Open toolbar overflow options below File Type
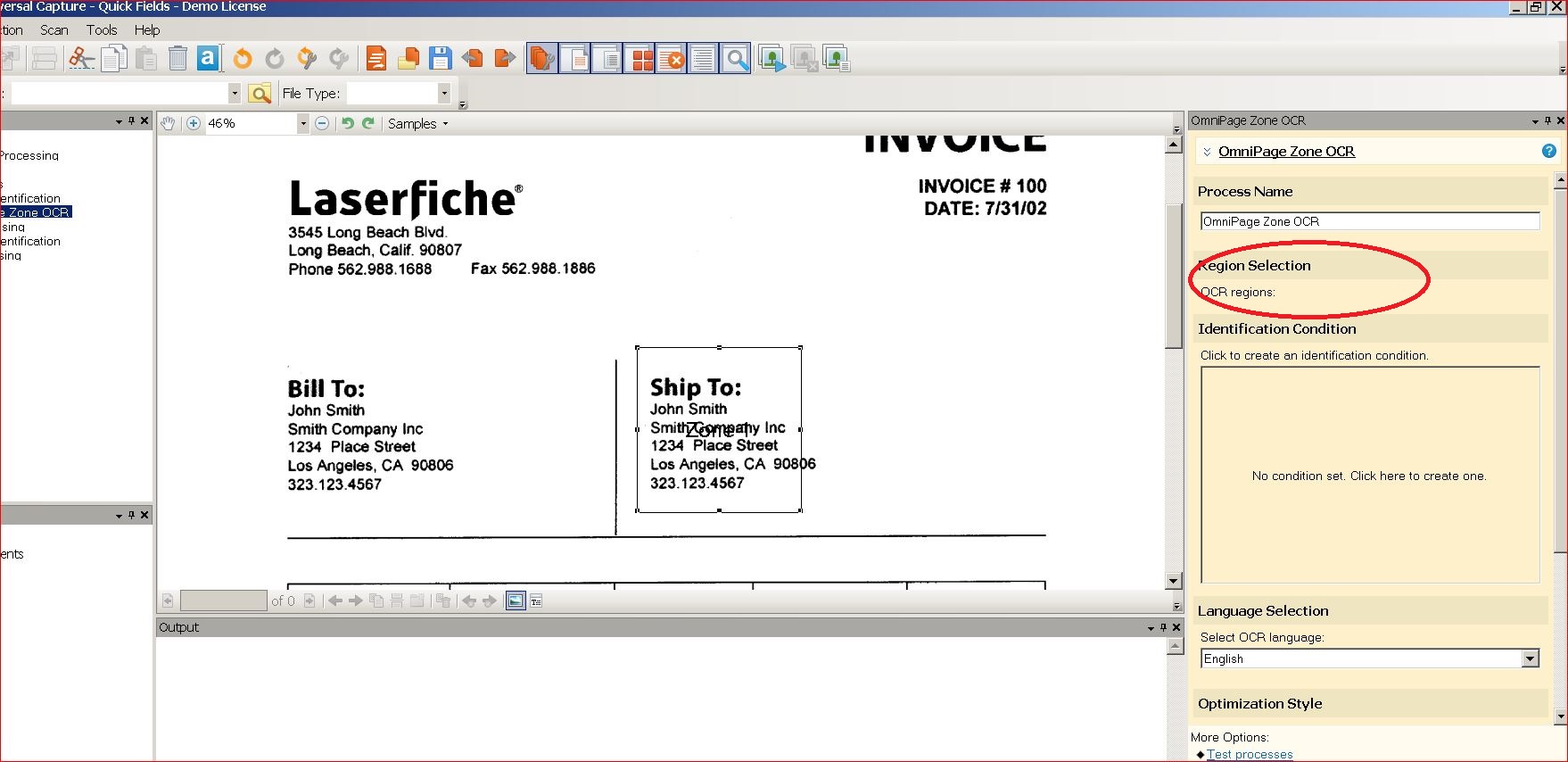This screenshot has width=1568, height=762. pyautogui.click(x=462, y=104)
